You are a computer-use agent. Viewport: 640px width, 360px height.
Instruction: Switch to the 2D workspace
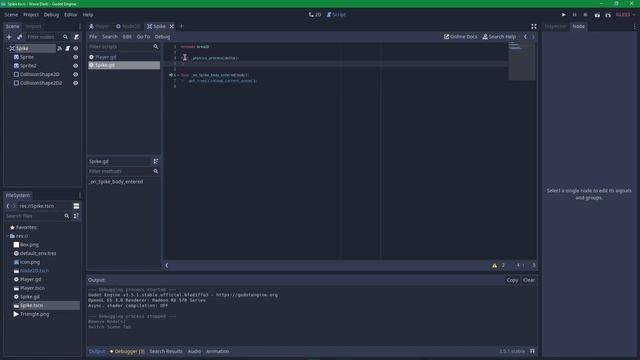(x=315, y=15)
